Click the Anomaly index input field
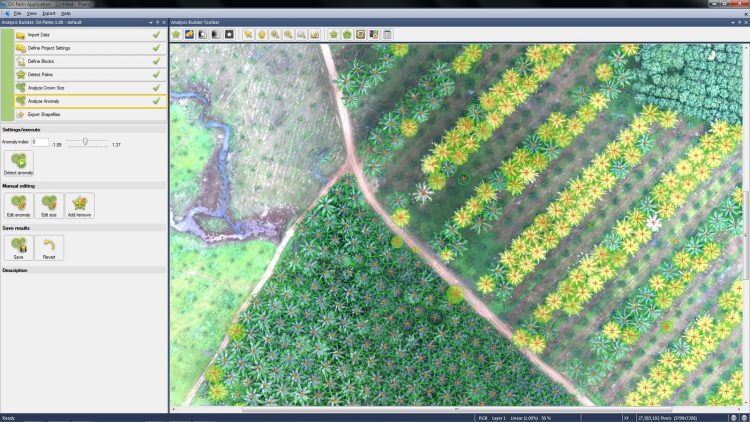Screen dimensions: 750x422 39,142
